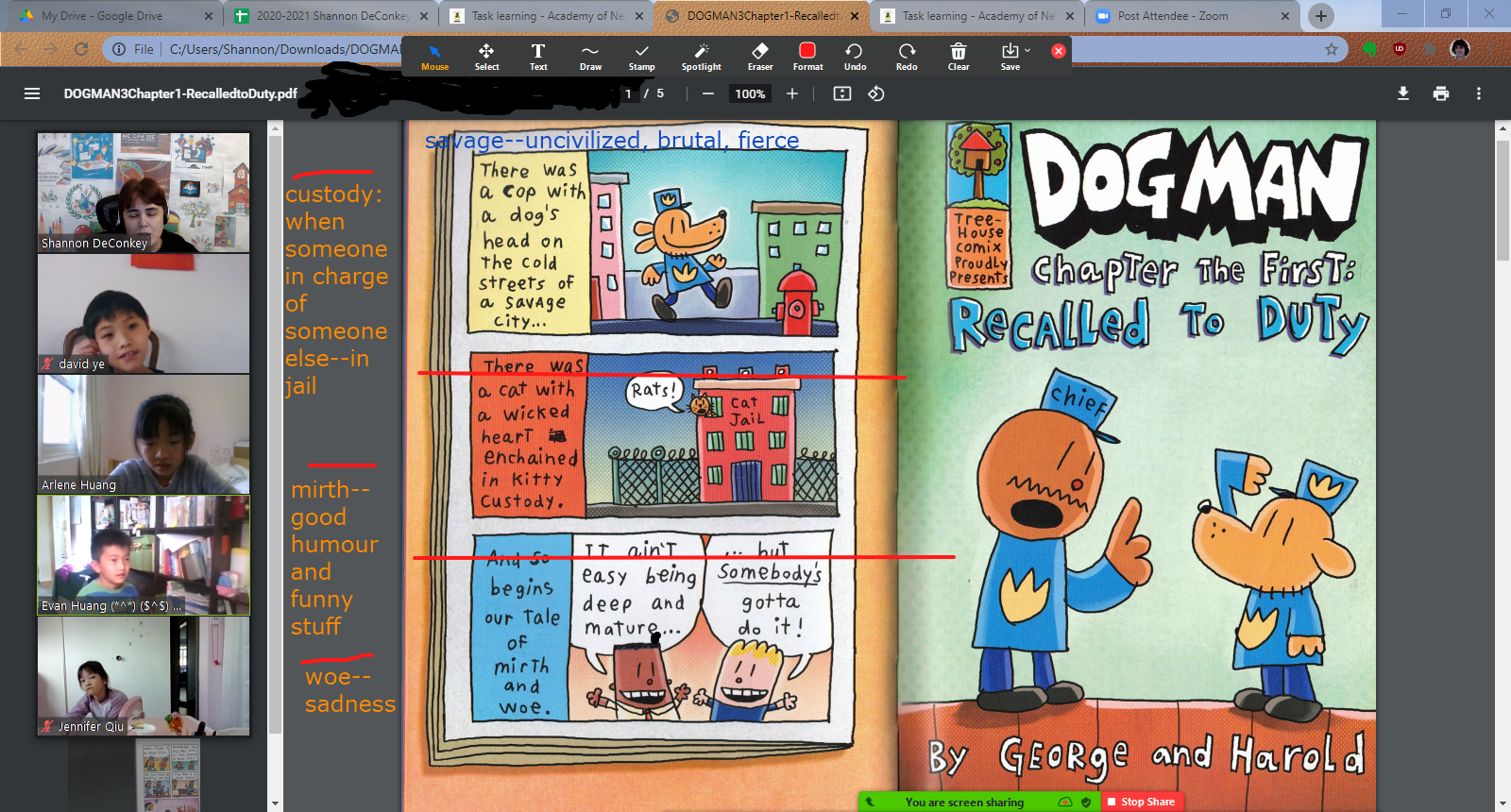Image resolution: width=1511 pixels, height=812 pixels.
Task: Open the Chrome profile avatar
Action: 1460,49
